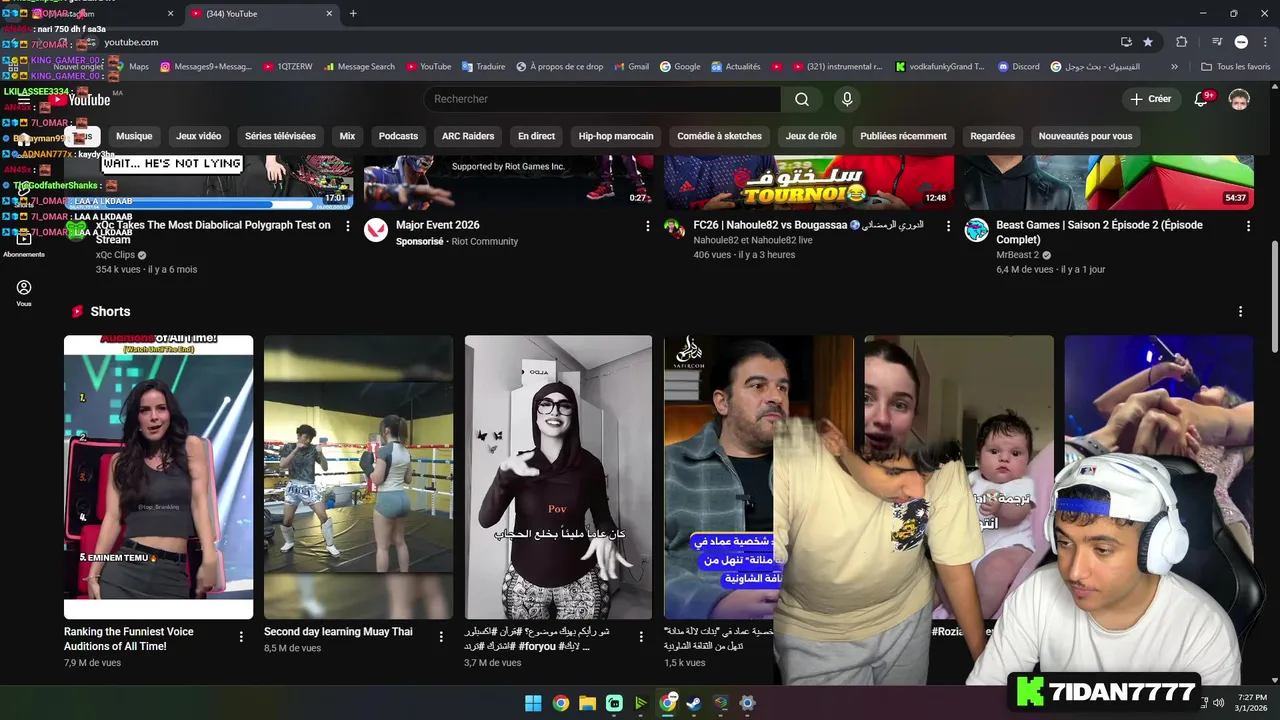Close the (344) YouTube tab

(x=329, y=13)
